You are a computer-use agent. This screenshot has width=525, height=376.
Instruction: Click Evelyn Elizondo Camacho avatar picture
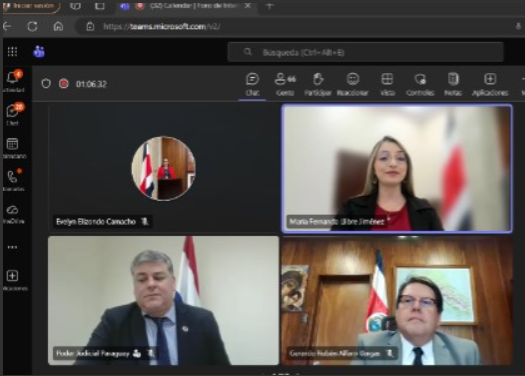(x=164, y=168)
